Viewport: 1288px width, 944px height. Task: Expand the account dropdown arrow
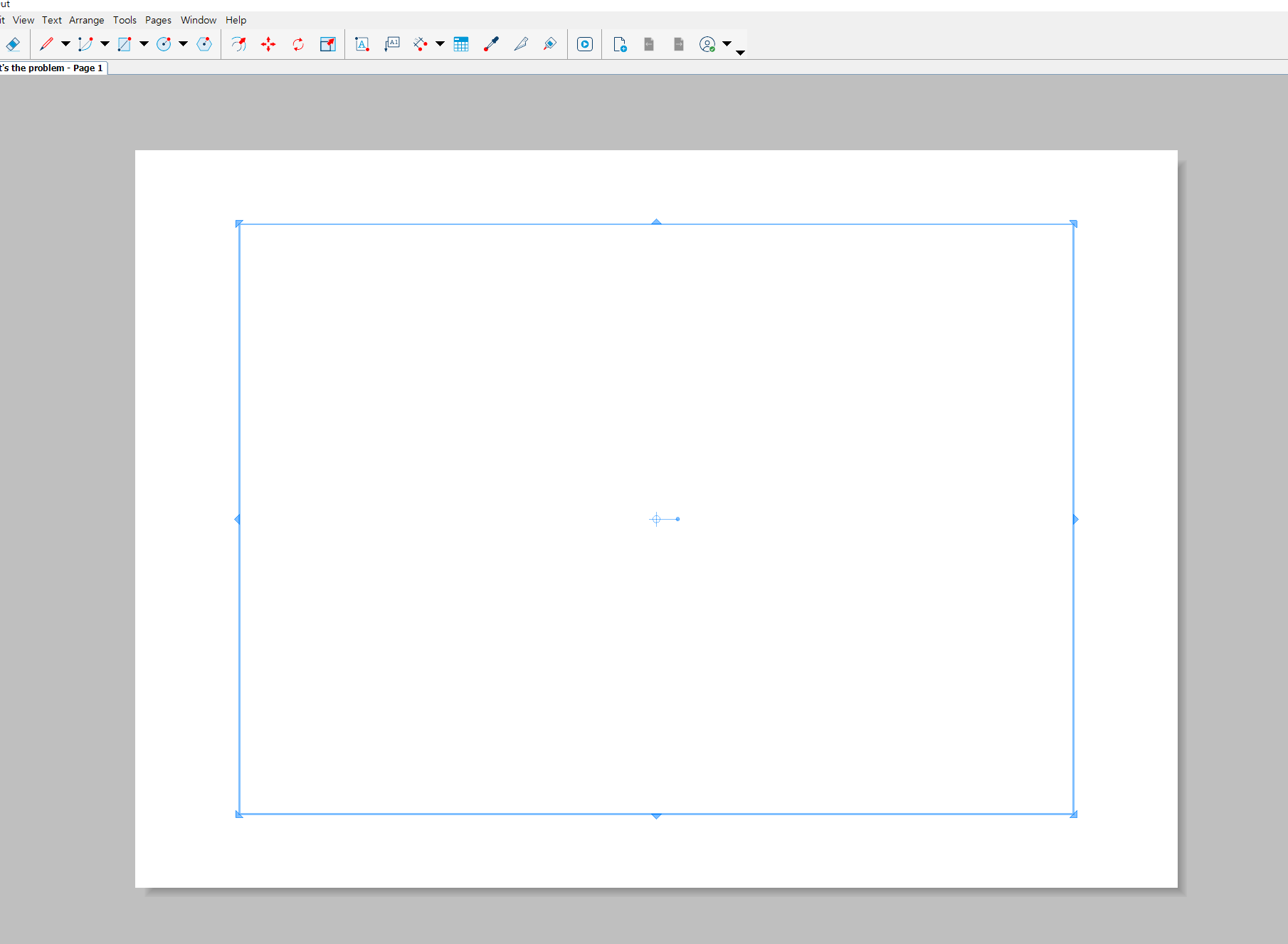pyautogui.click(x=727, y=44)
